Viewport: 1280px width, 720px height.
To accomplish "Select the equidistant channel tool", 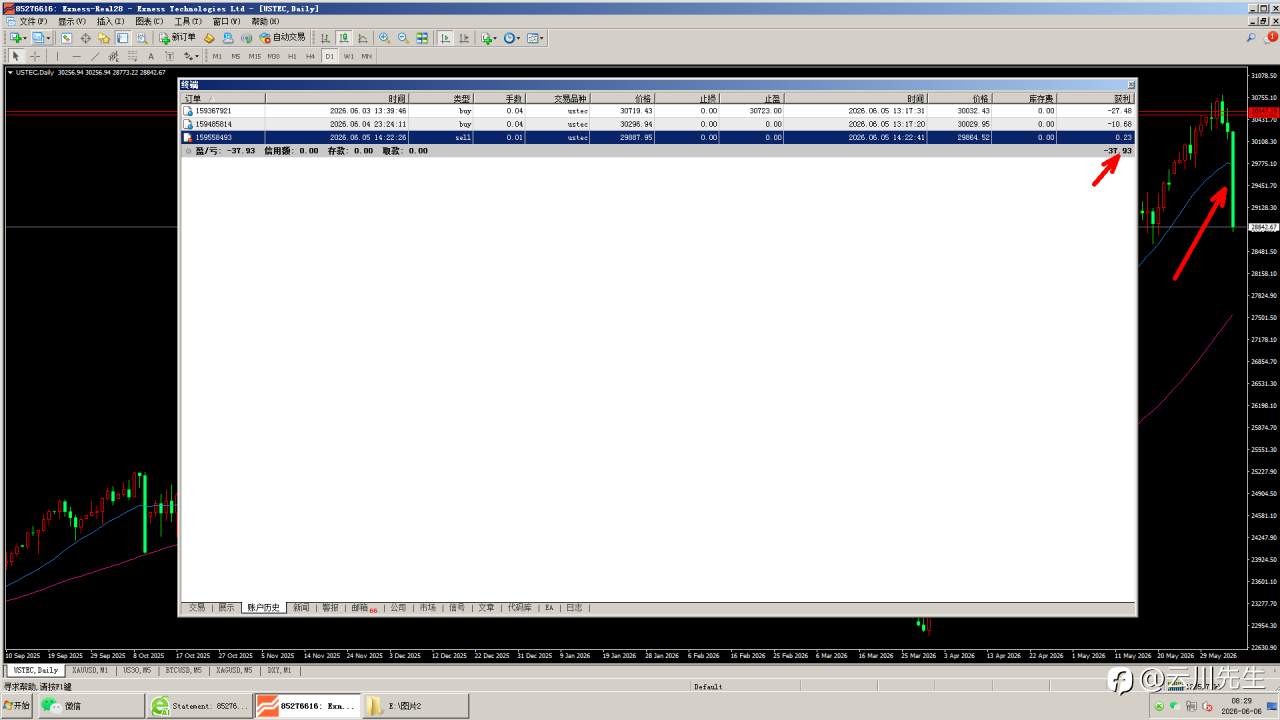I will [x=114, y=56].
